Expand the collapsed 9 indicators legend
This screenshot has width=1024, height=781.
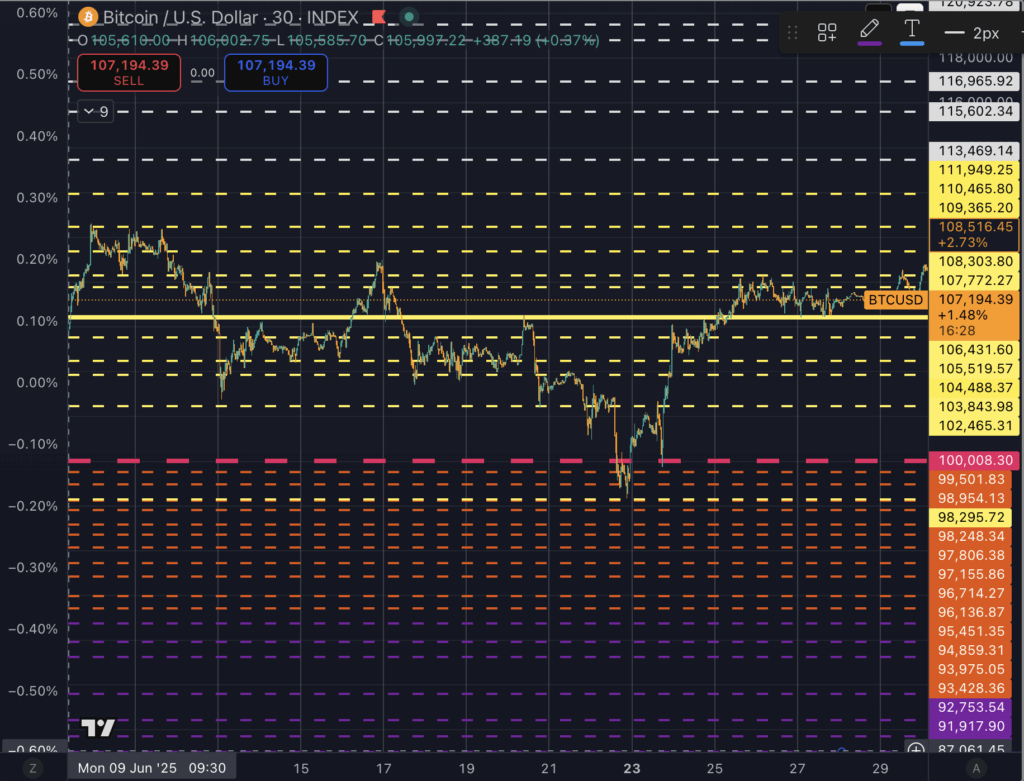(97, 112)
